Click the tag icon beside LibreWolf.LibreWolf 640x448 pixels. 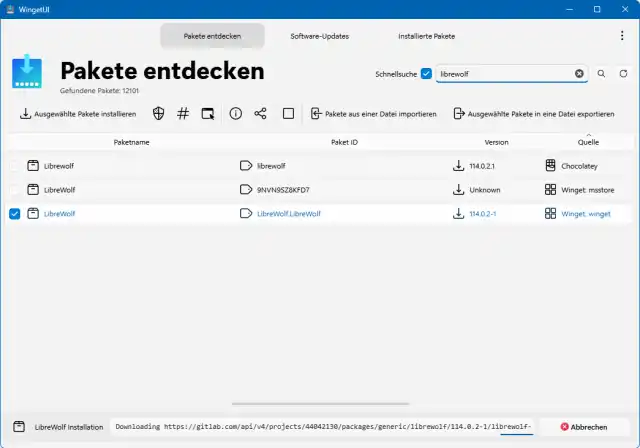[246, 213]
